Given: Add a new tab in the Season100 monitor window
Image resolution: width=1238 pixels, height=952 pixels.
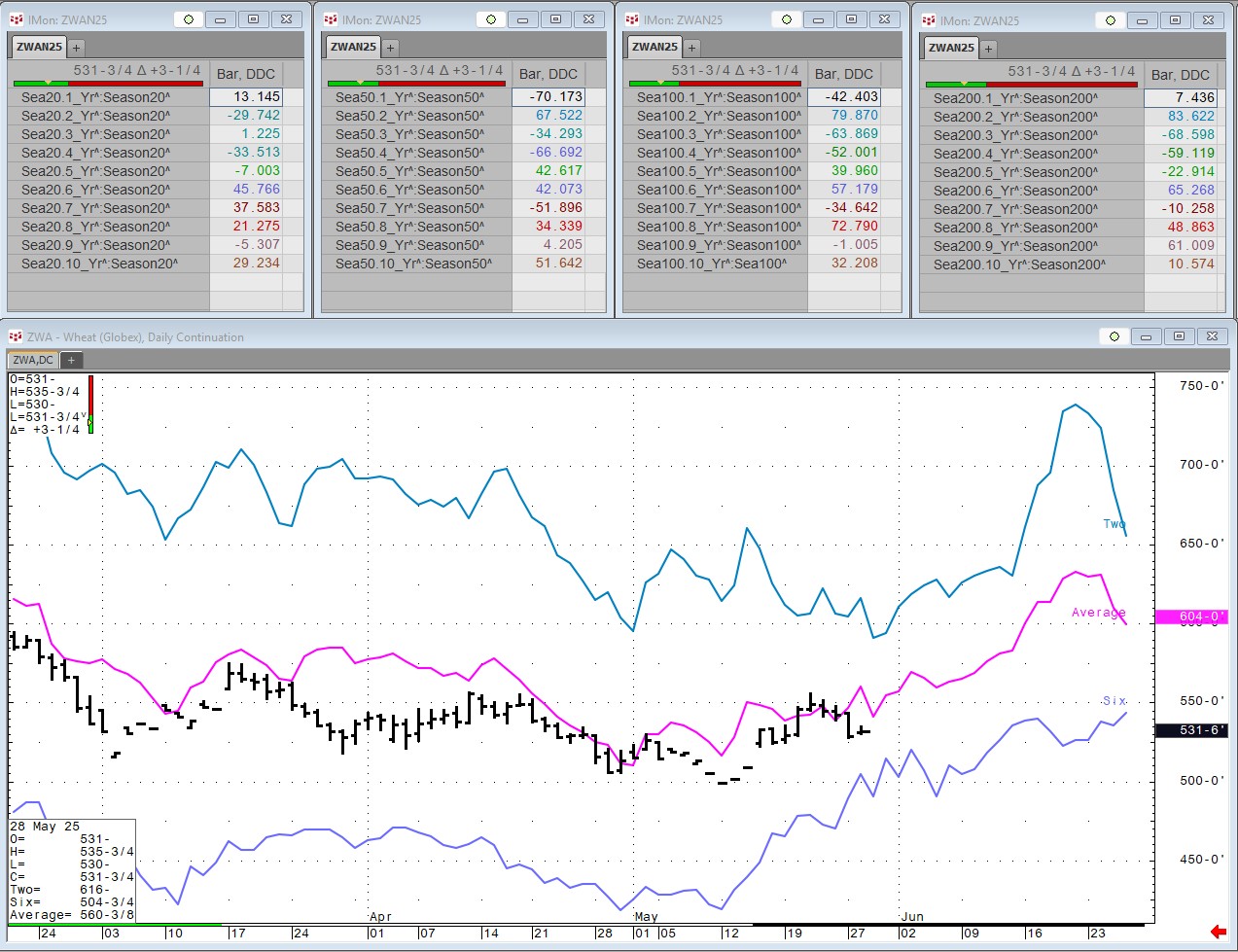Looking at the screenshot, I should point(691,47).
